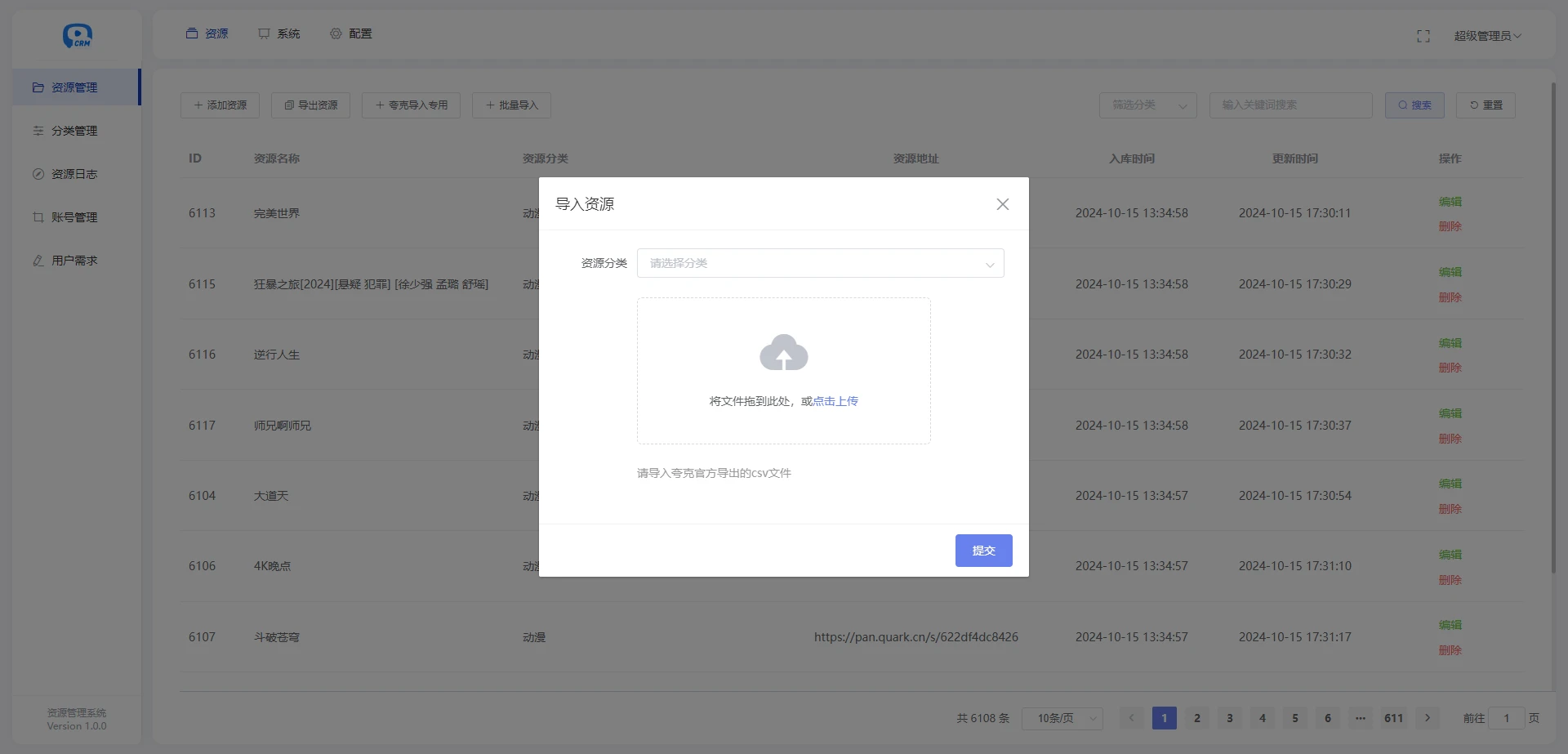This screenshot has width=1568, height=754.
Task: Edit the row 6104 大道天
Action: coord(1450,484)
